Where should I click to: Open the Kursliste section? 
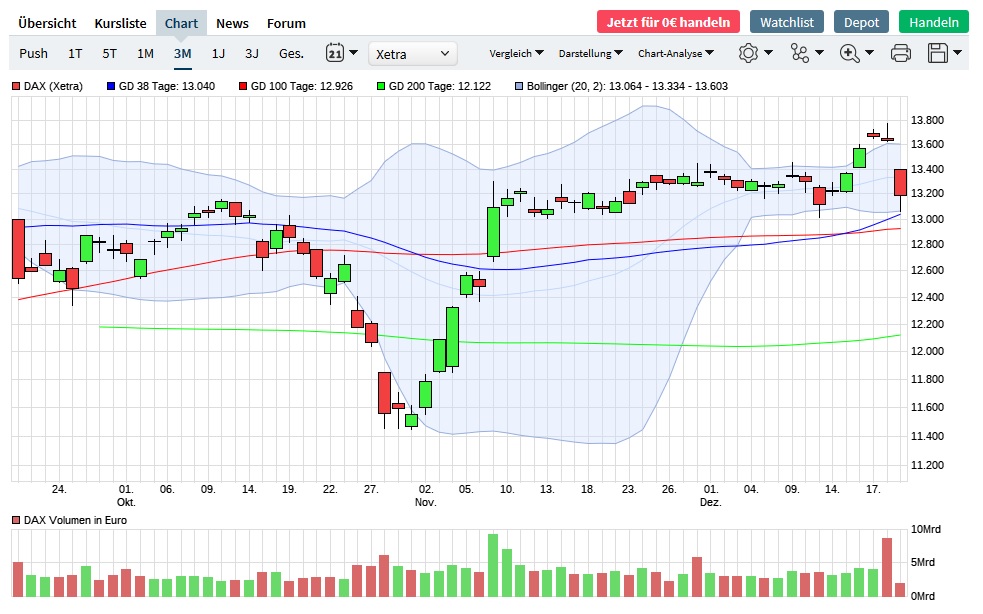click(120, 23)
